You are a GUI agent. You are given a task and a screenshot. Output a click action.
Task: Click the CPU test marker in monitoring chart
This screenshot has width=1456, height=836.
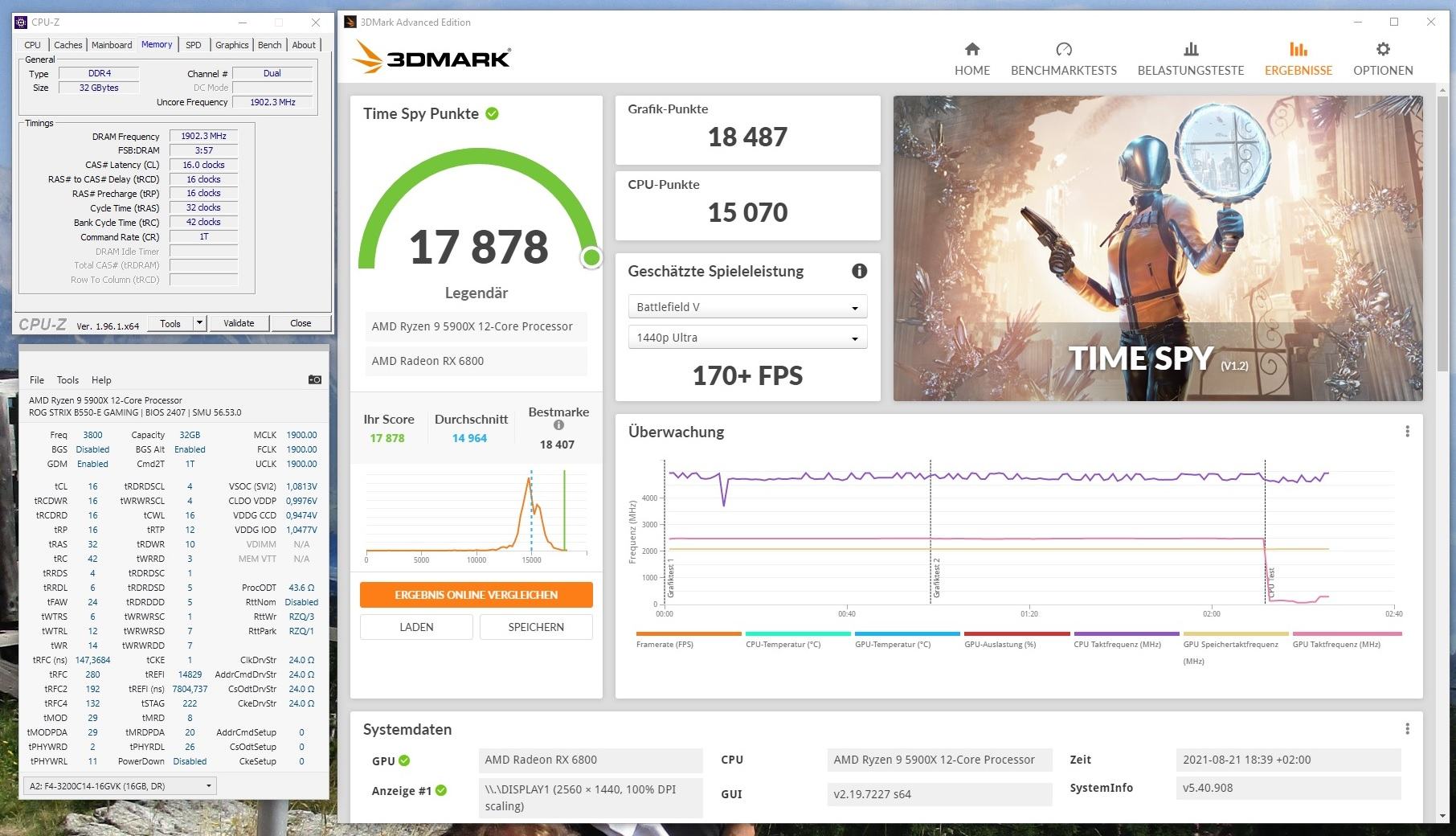1271,583
